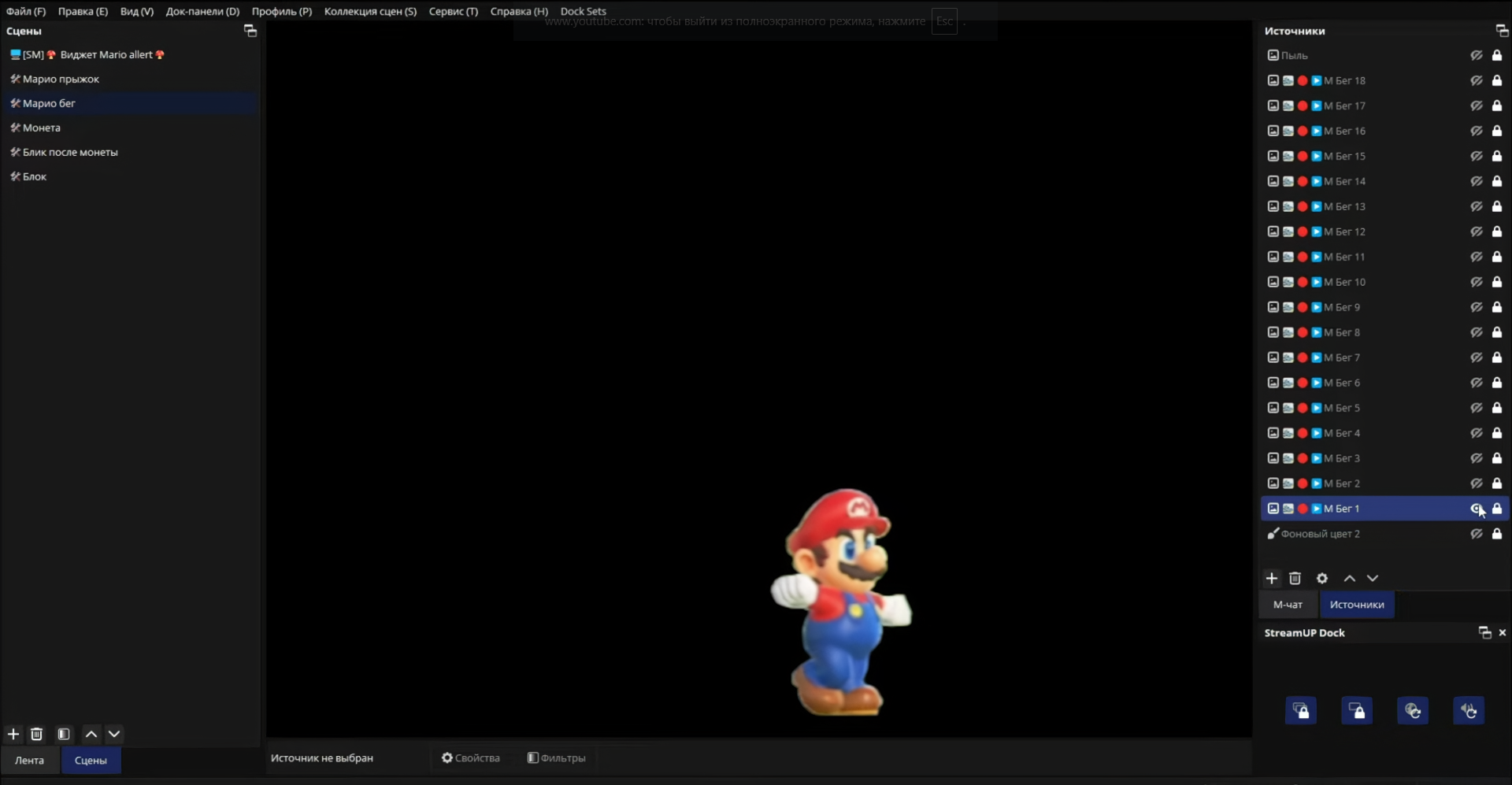Remove selected source with trash icon

[1295, 578]
